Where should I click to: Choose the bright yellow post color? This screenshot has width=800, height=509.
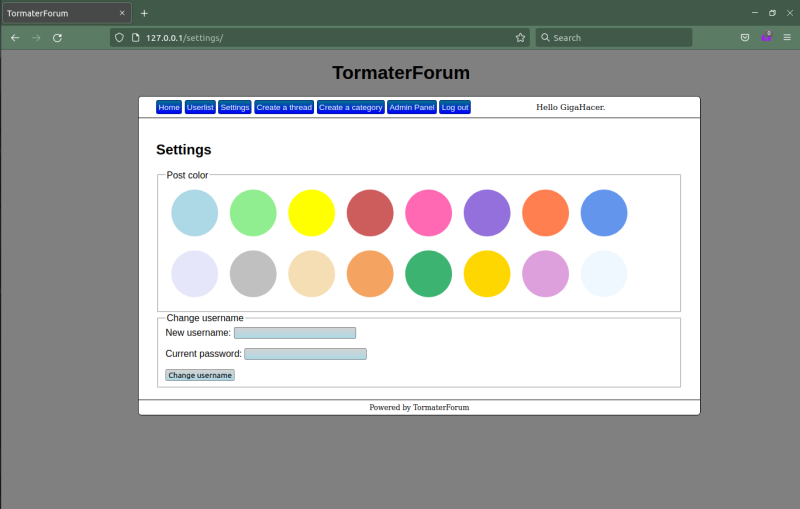[x=311, y=213]
